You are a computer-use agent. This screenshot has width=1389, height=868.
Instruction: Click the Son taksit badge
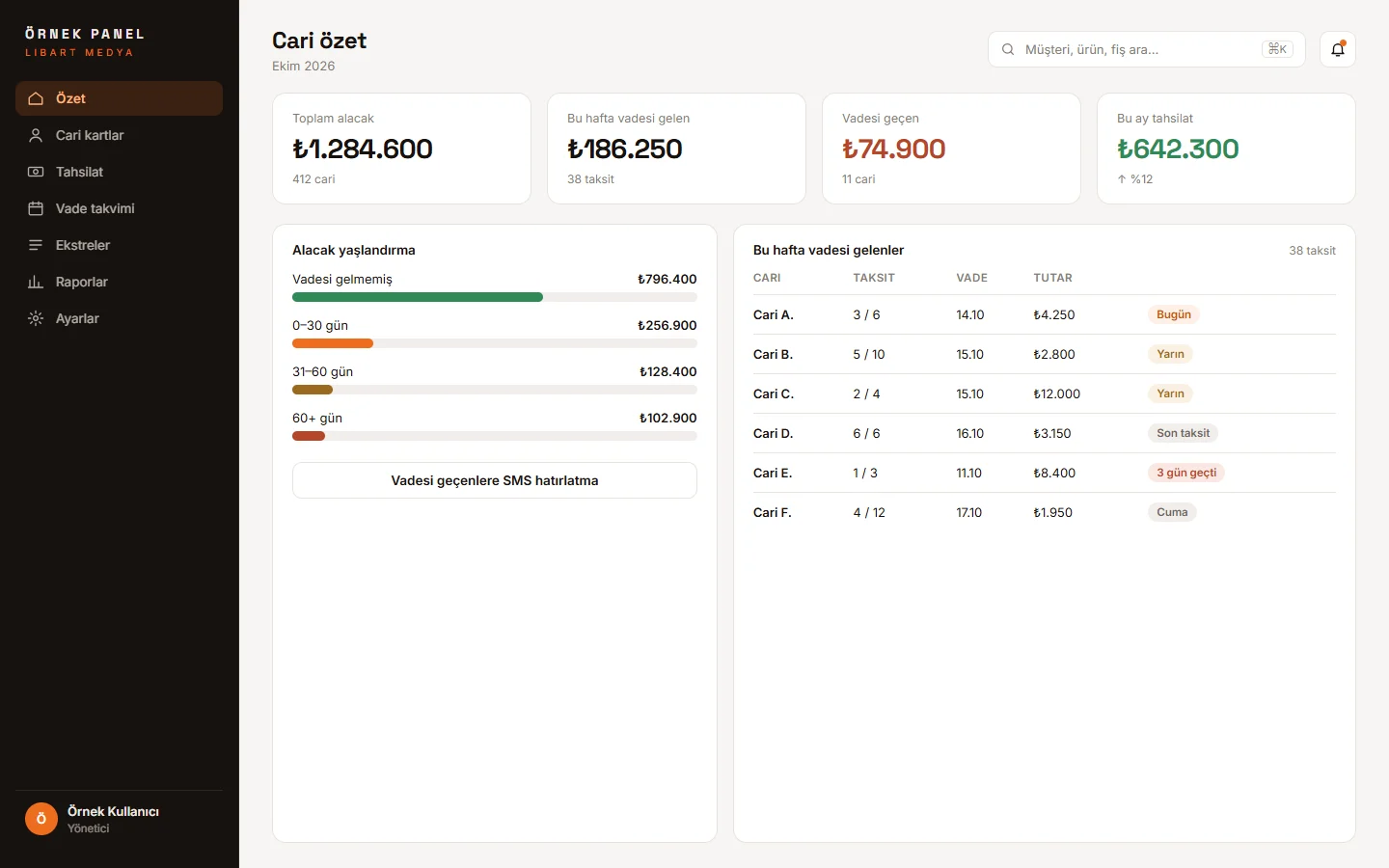tap(1184, 433)
